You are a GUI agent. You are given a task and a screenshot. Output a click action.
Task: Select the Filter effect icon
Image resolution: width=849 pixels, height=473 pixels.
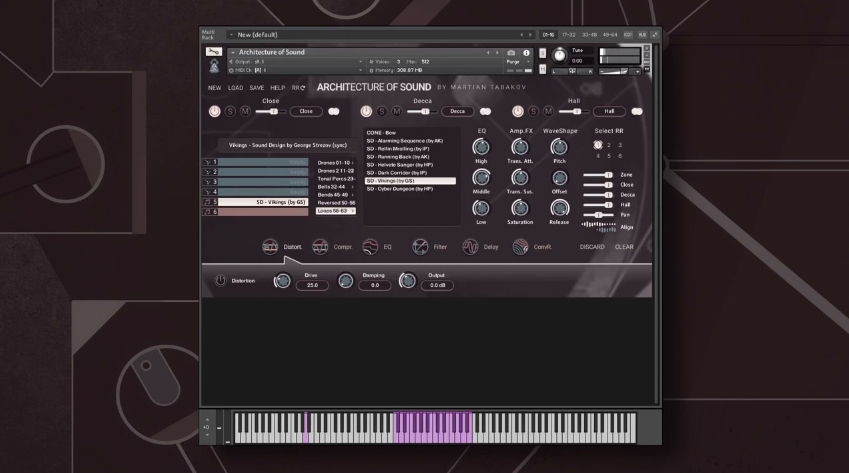420,247
